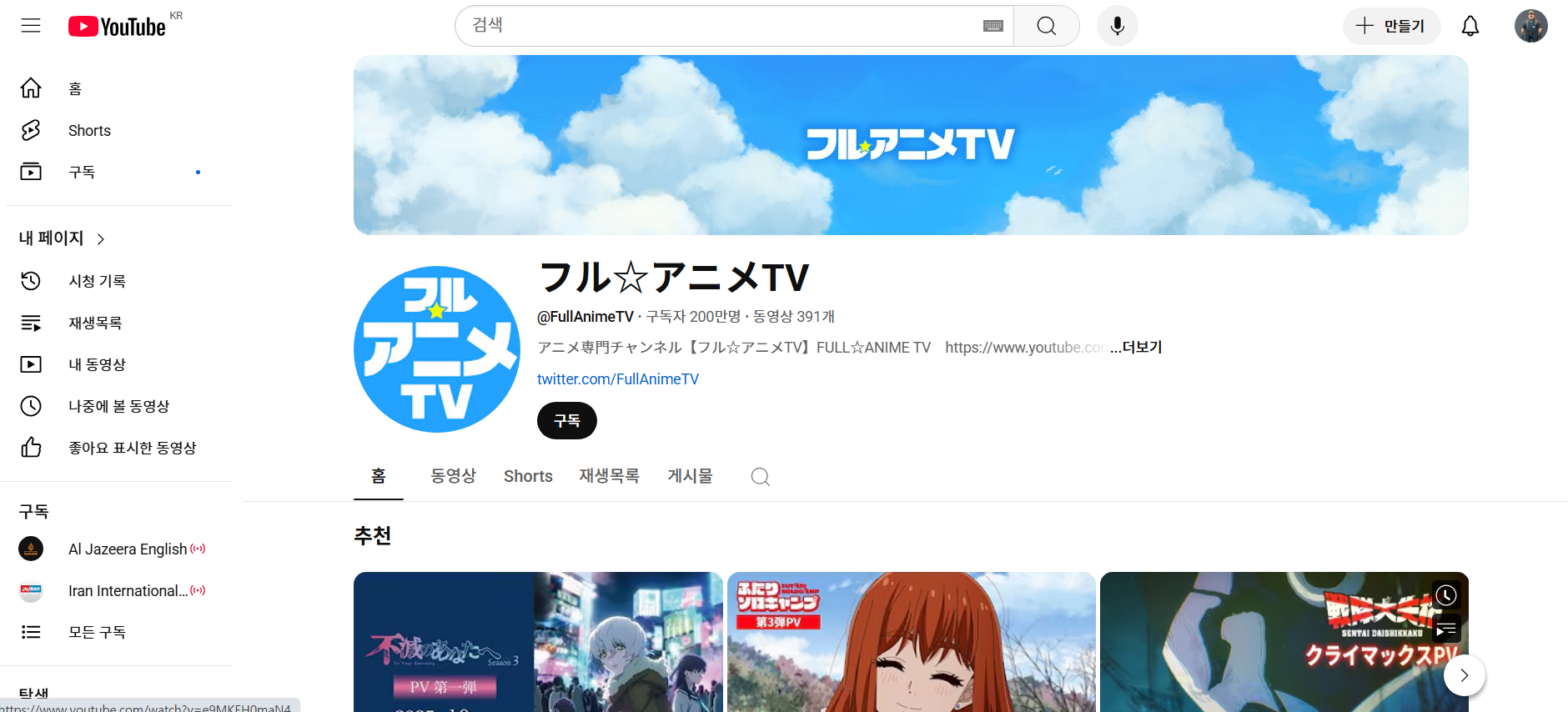Open the 不滅のあなたへ PV thumbnail
The image size is (1568, 712).
tap(538, 642)
